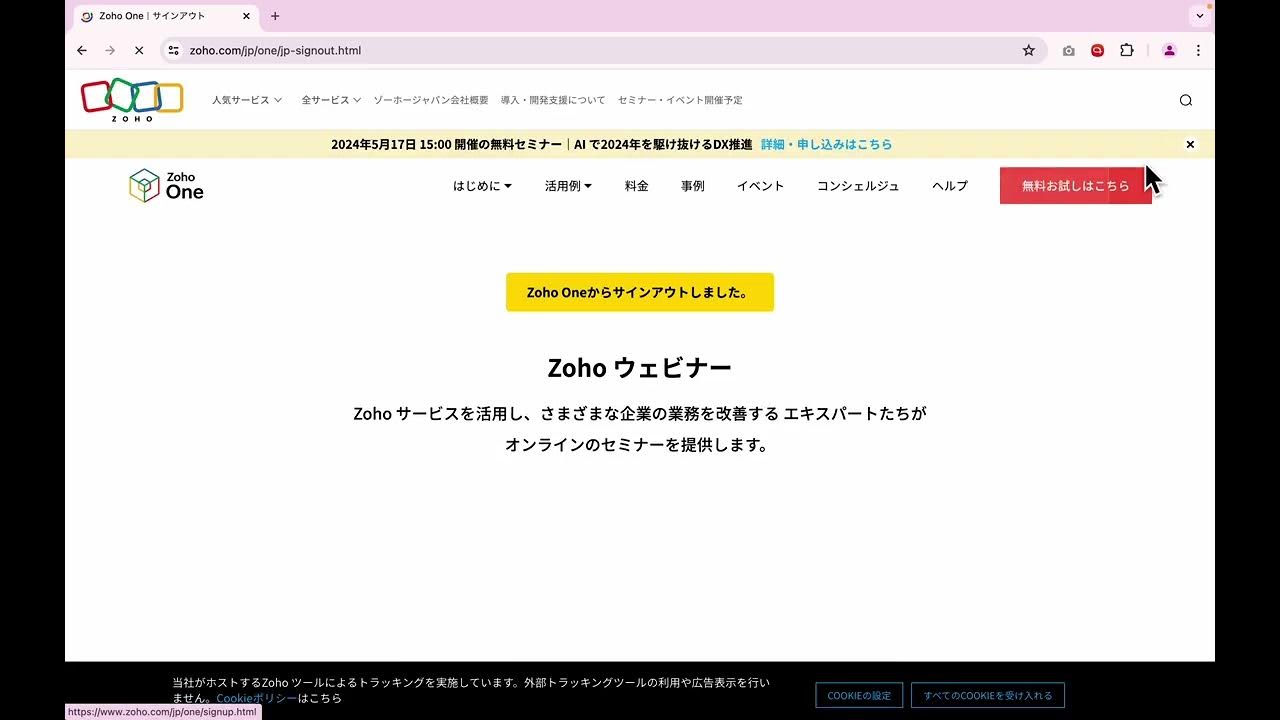Open COOKIEの設定 button

click(x=859, y=695)
